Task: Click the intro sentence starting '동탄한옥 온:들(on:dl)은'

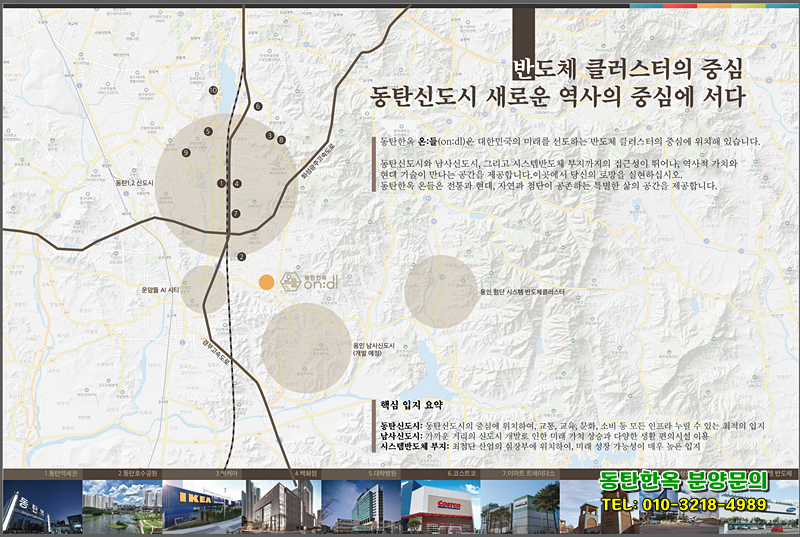Action: [x=570, y=141]
